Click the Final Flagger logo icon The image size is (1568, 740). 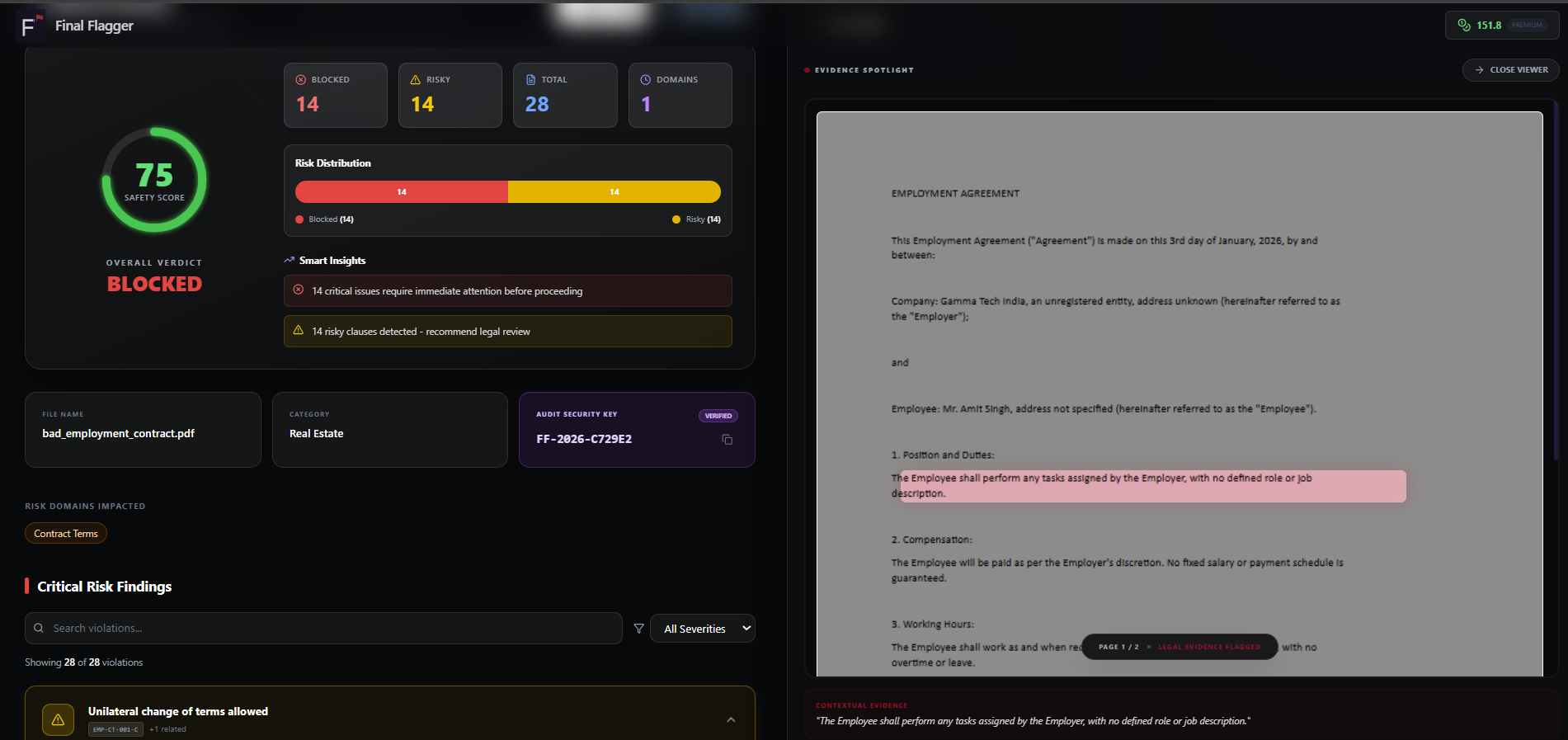tap(30, 26)
